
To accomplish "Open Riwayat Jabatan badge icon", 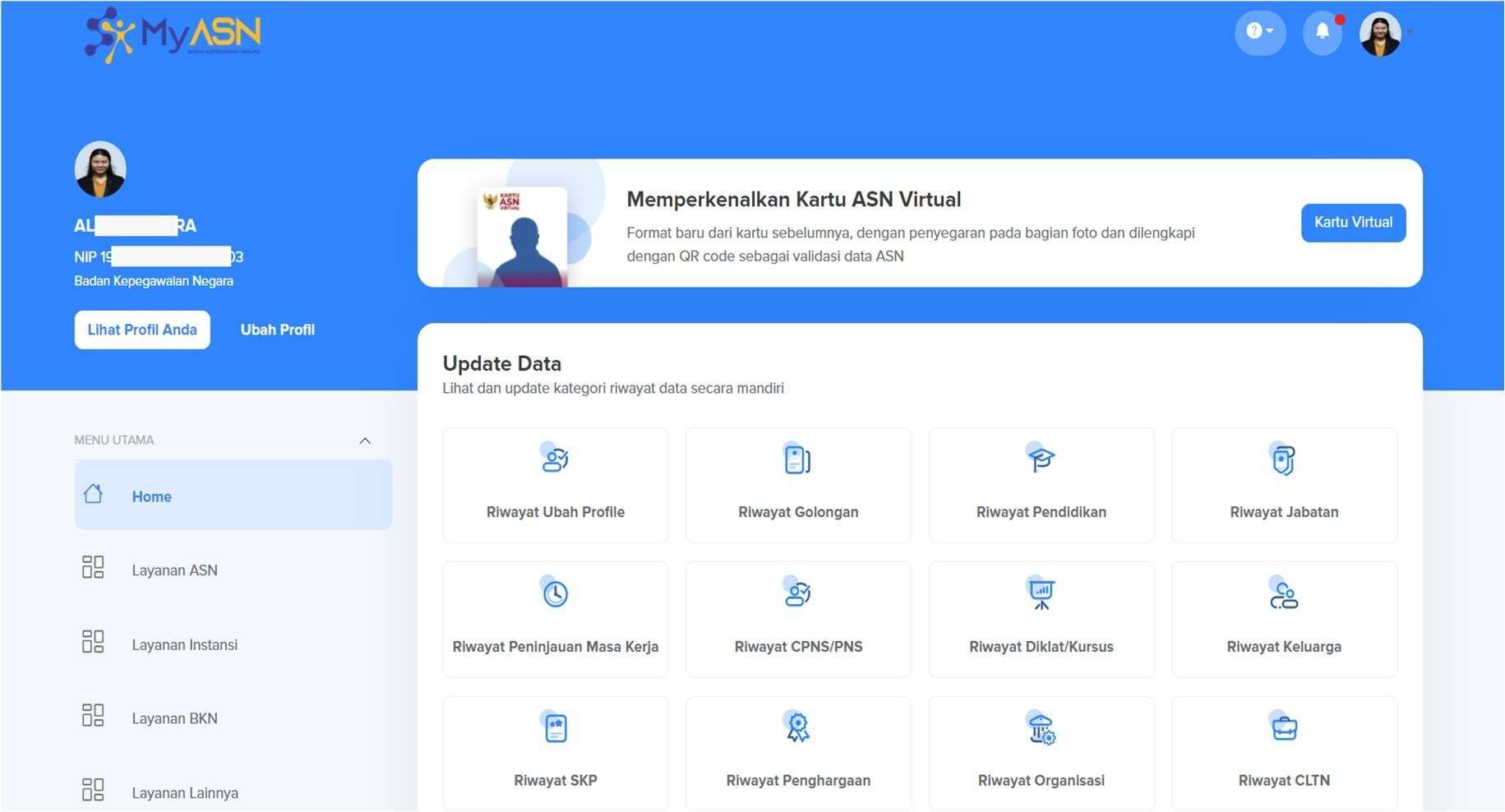I will coord(1282,459).
